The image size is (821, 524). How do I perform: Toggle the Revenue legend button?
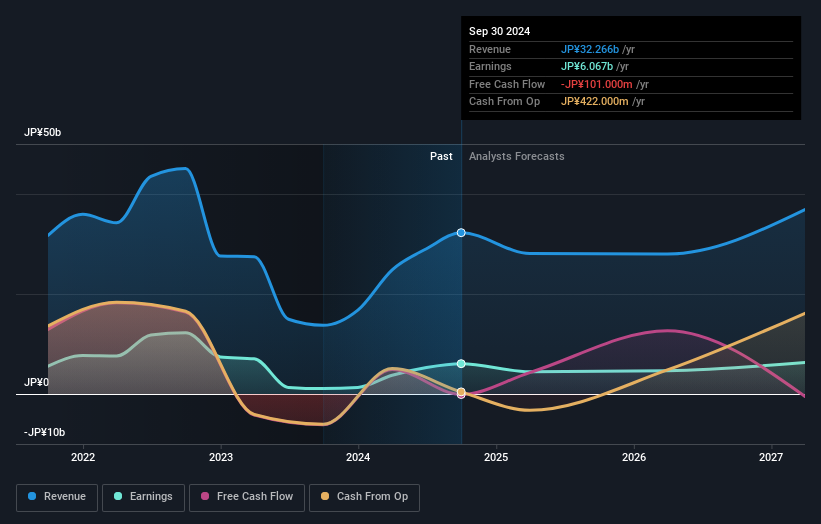[x=57, y=497]
